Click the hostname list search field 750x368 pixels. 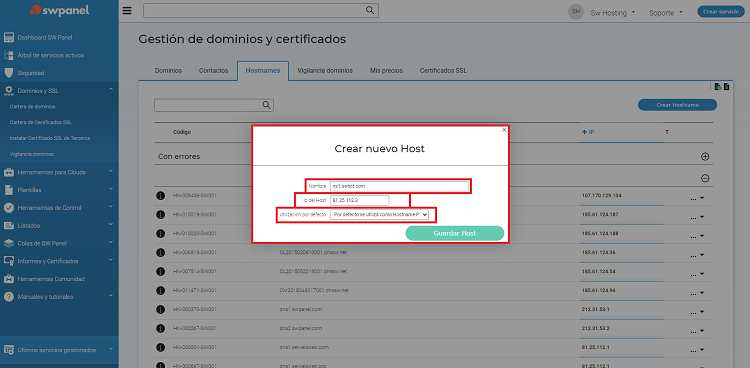(214, 105)
